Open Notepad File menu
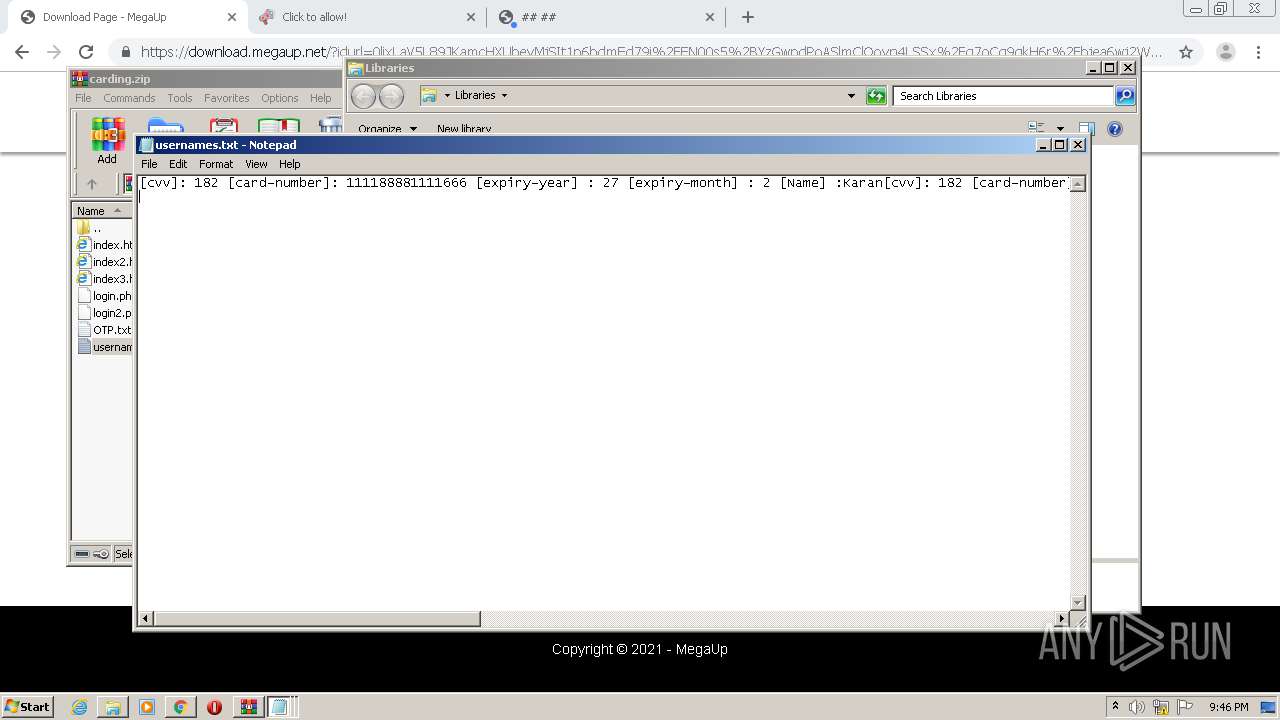 coord(149,164)
